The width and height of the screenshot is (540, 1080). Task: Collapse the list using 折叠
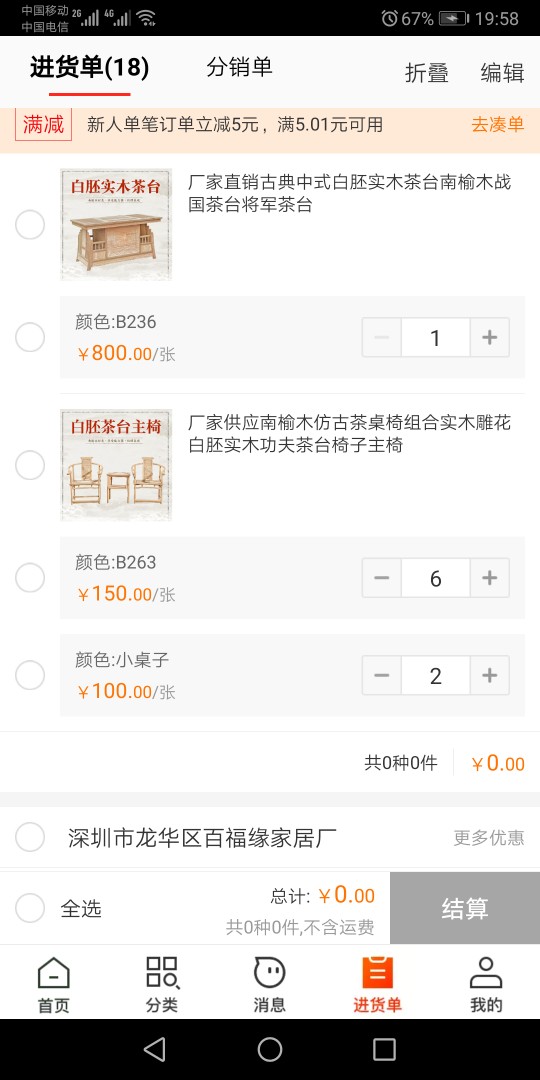[x=427, y=72]
